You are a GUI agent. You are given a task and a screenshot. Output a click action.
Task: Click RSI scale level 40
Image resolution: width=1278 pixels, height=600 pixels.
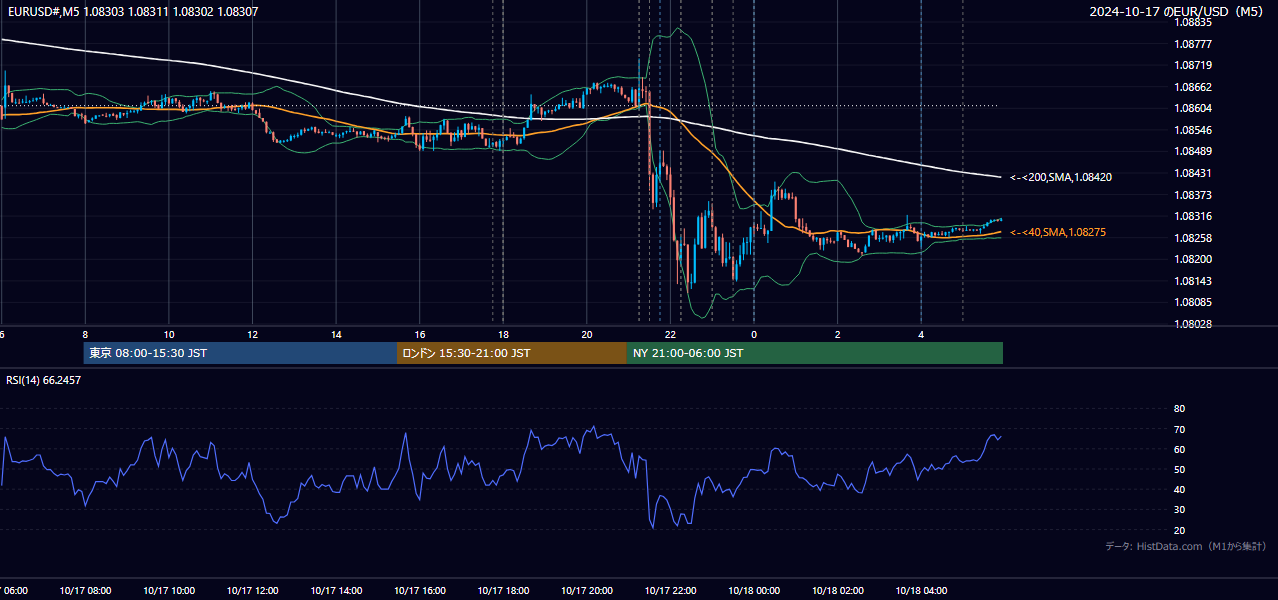pos(1179,489)
